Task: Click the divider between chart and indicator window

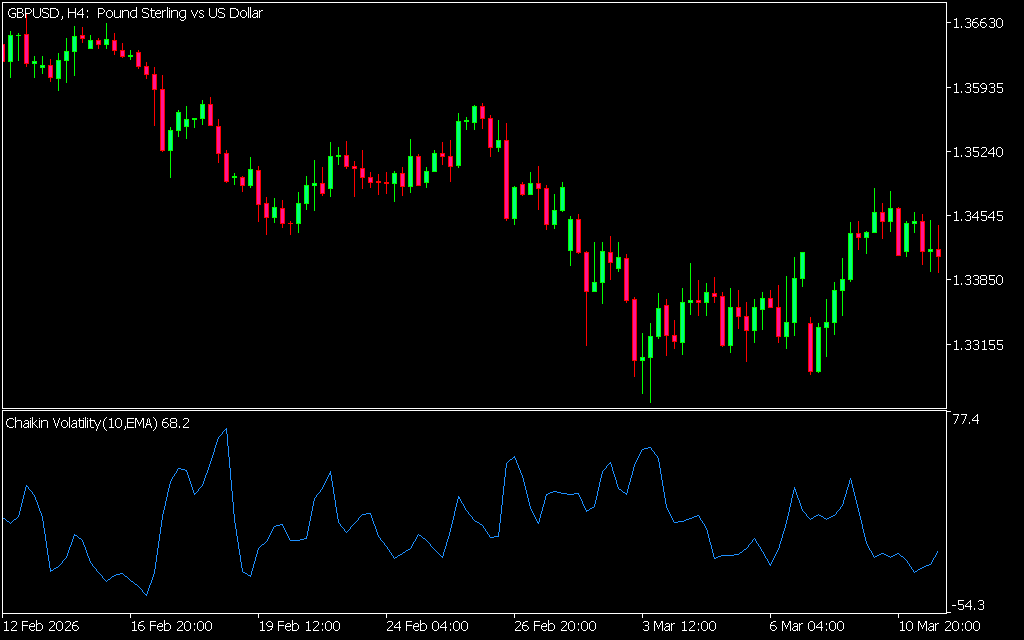Action: [474, 409]
